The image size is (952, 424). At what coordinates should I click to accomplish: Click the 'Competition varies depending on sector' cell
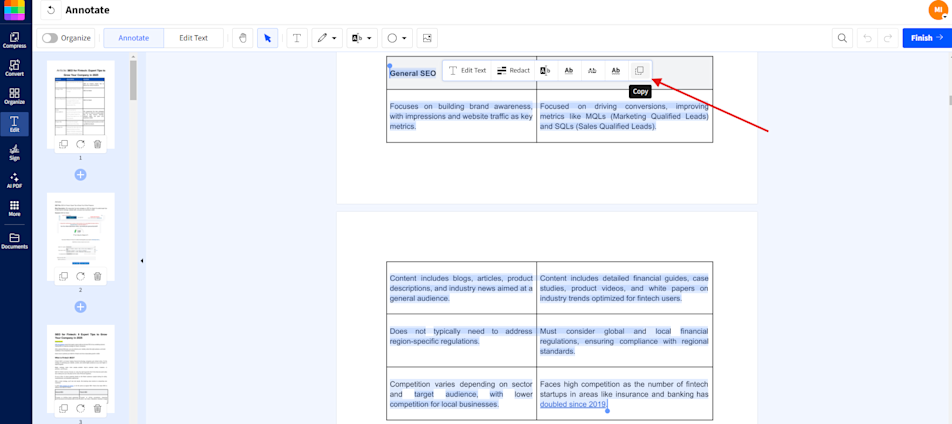point(461,394)
